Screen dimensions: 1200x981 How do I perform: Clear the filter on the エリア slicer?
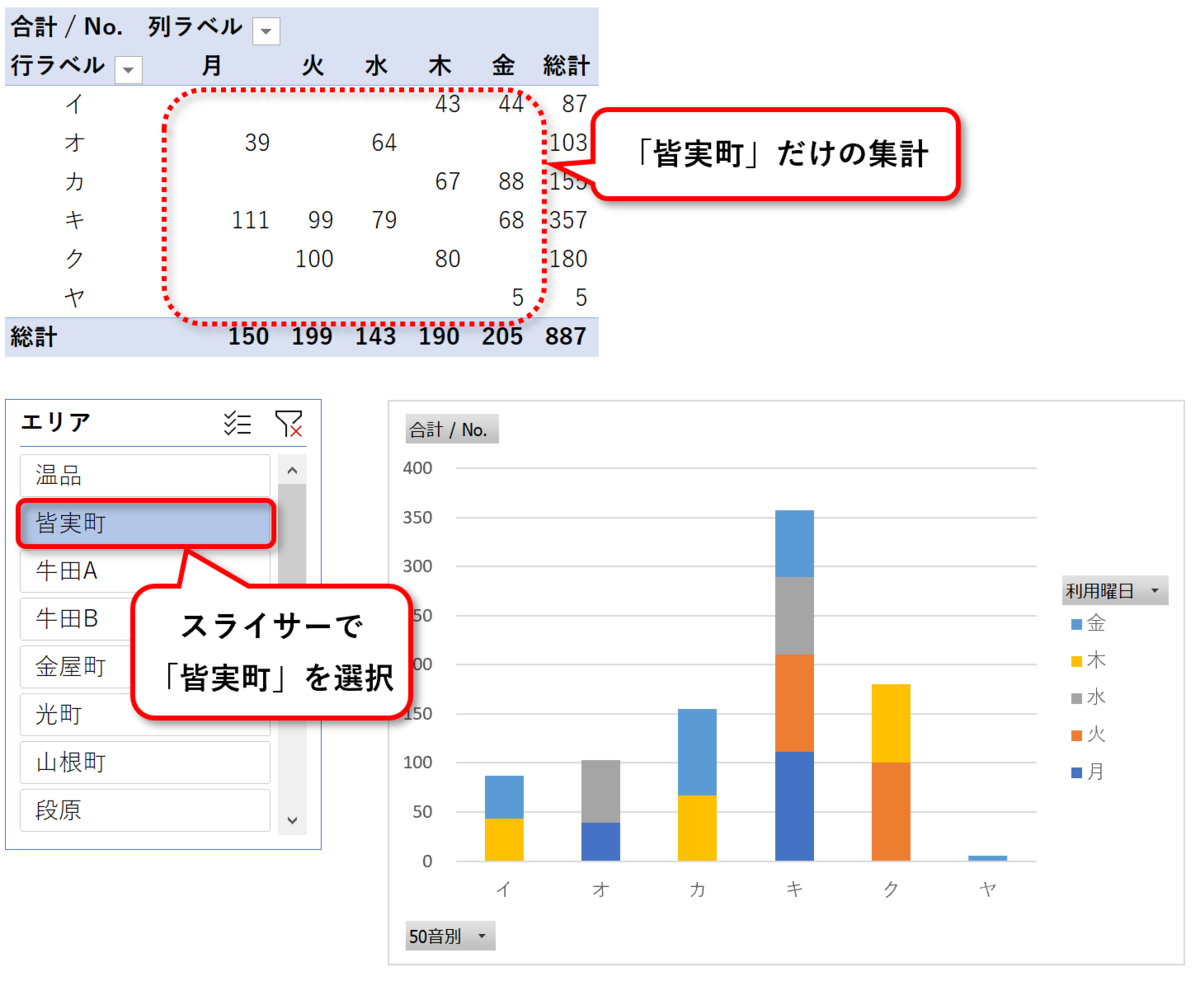tap(290, 423)
